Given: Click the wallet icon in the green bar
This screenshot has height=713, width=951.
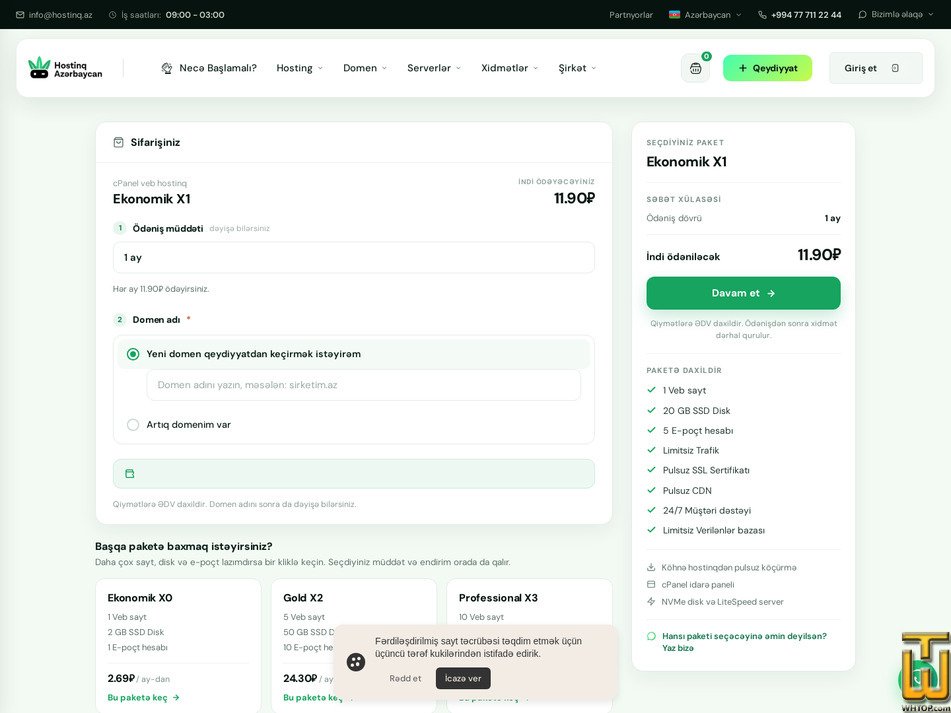Looking at the screenshot, I should click(130, 474).
